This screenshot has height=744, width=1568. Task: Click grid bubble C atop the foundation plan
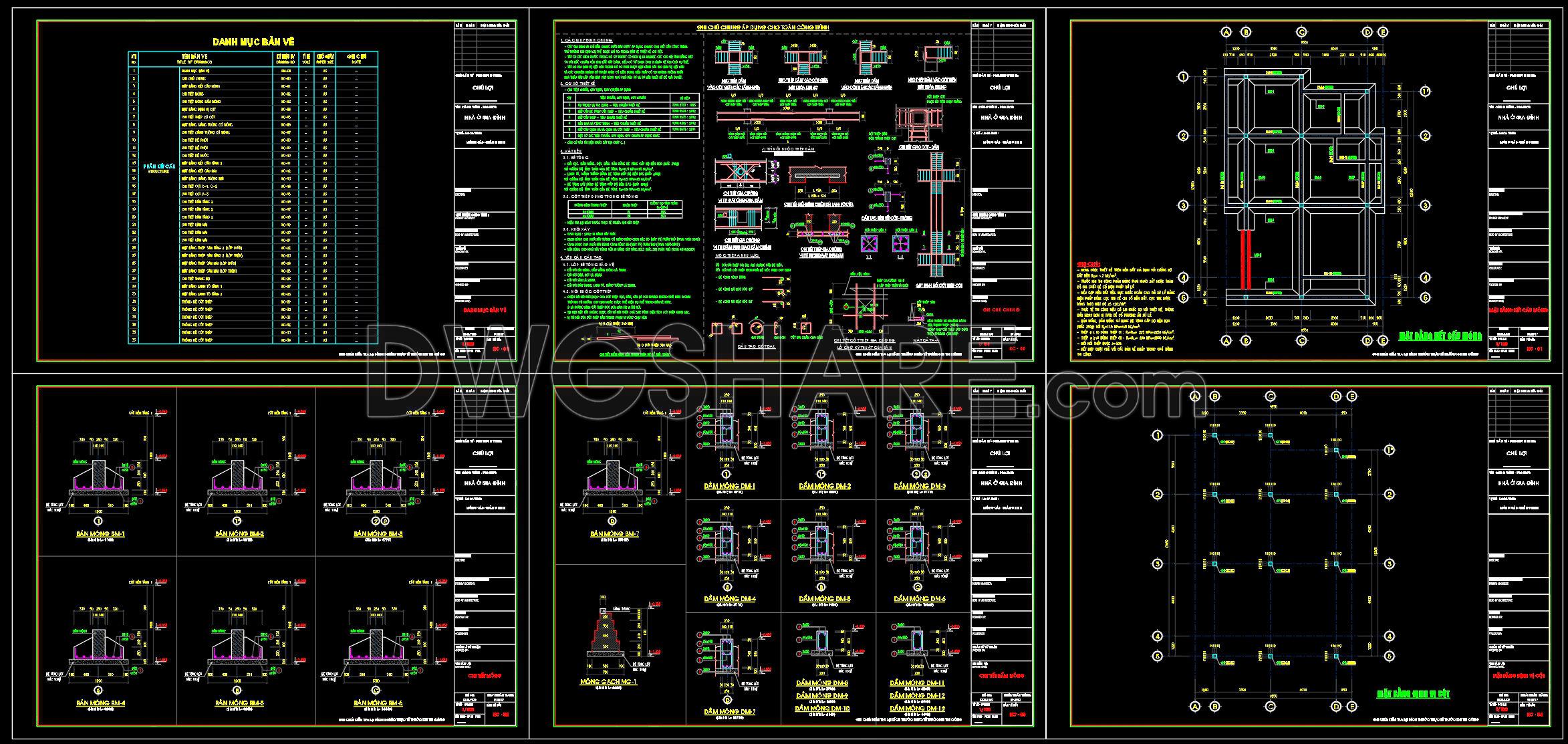(x=1301, y=32)
